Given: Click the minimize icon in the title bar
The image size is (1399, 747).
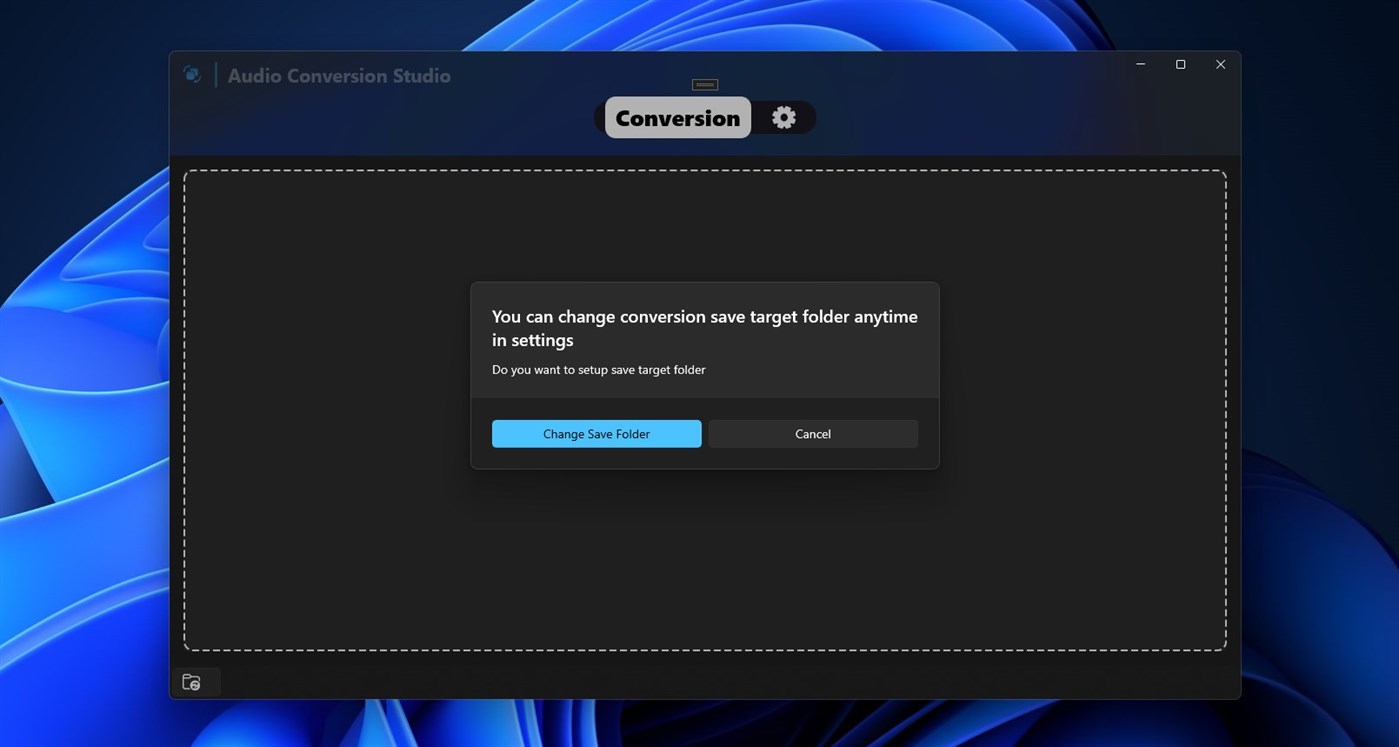Looking at the screenshot, I should (1139, 63).
